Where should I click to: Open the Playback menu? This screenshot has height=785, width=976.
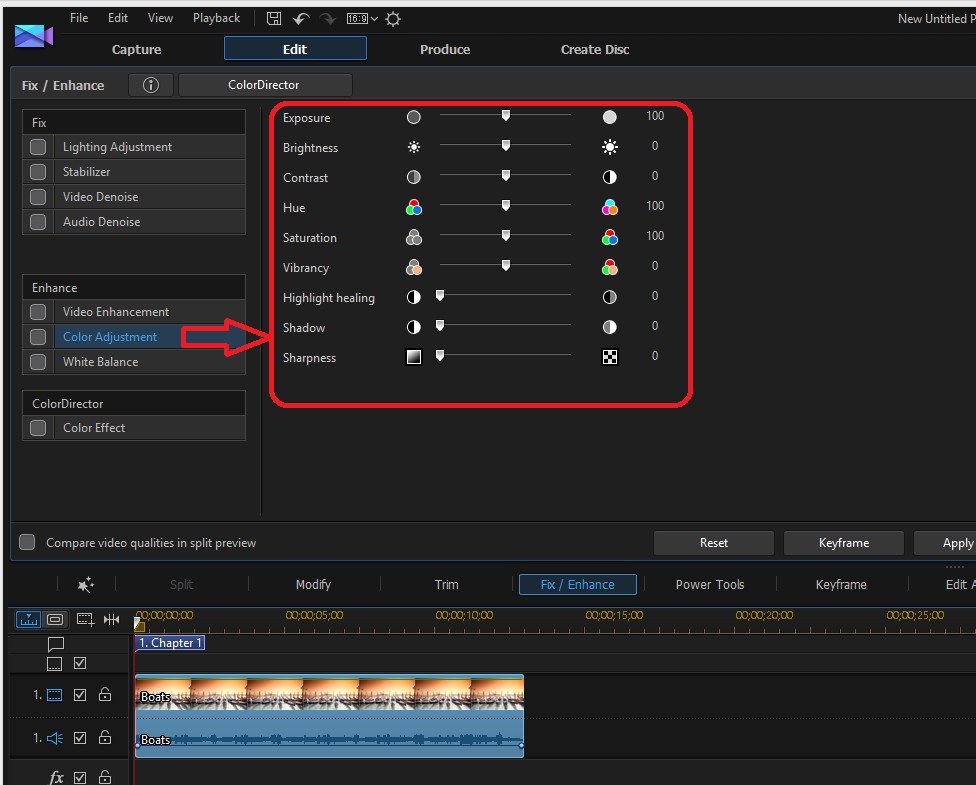coord(216,18)
